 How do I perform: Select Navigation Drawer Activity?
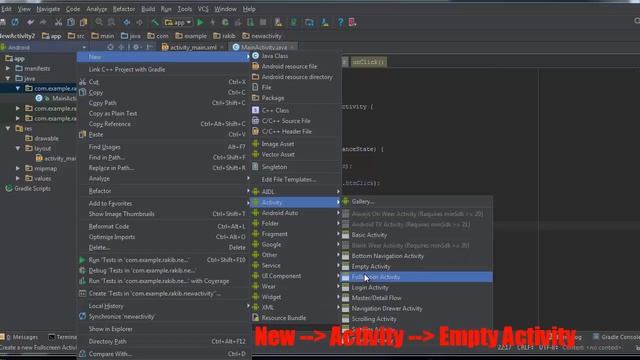point(417,309)
